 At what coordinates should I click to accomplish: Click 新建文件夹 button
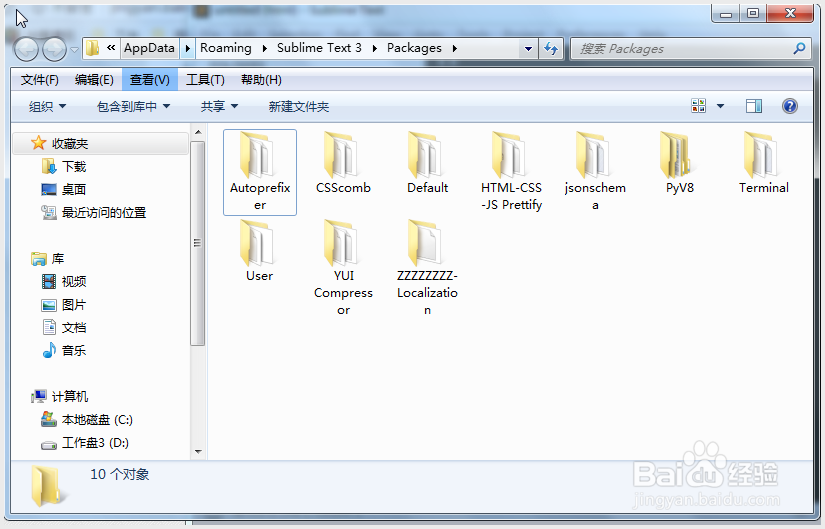click(x=299, y=106)
